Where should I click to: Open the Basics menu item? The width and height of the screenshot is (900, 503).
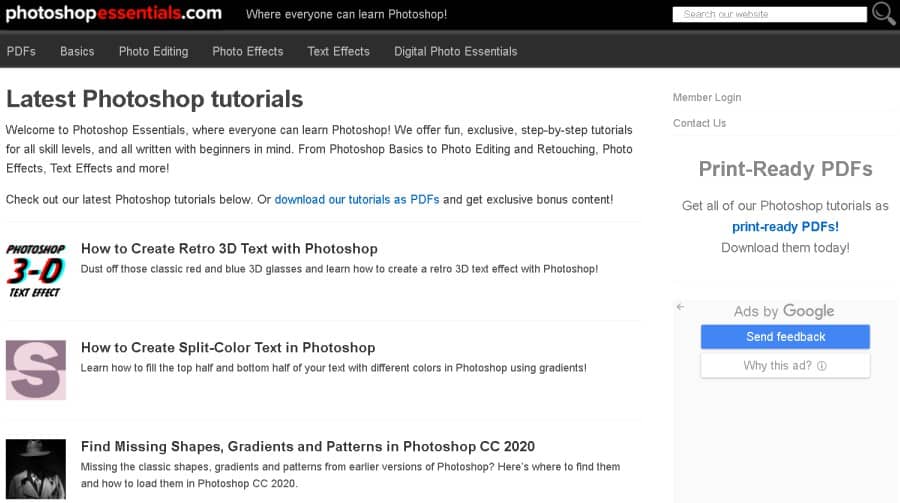[77, 51]
